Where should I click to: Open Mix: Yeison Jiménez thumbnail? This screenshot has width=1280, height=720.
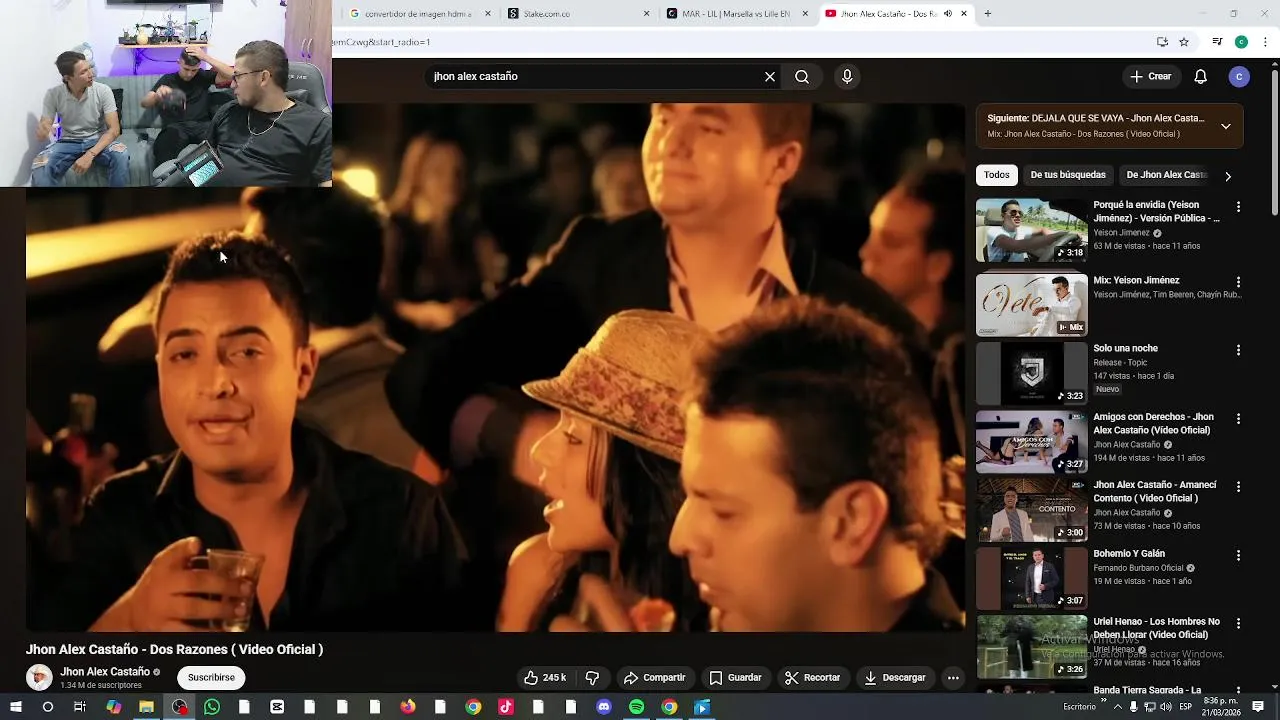coord(1032,305)
